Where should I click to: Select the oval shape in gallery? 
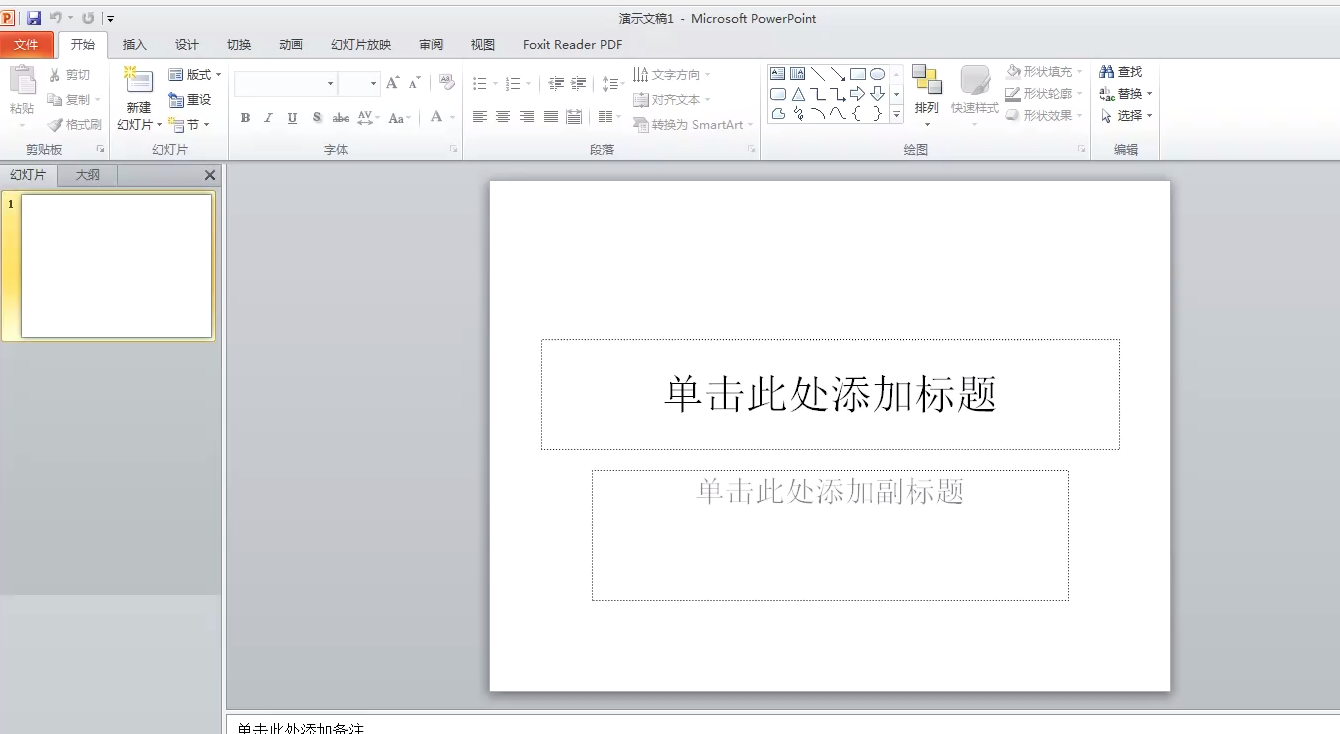[x=877, y=74]
